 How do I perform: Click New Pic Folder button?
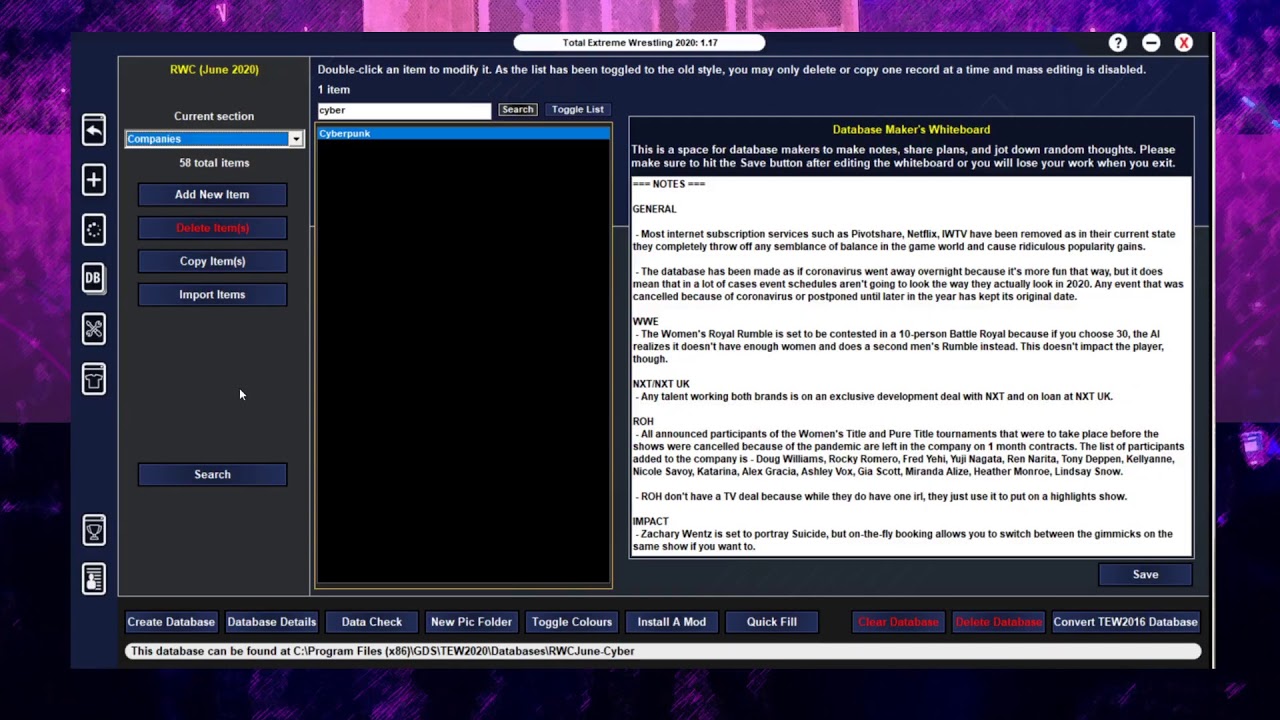(x=471, y=622)
